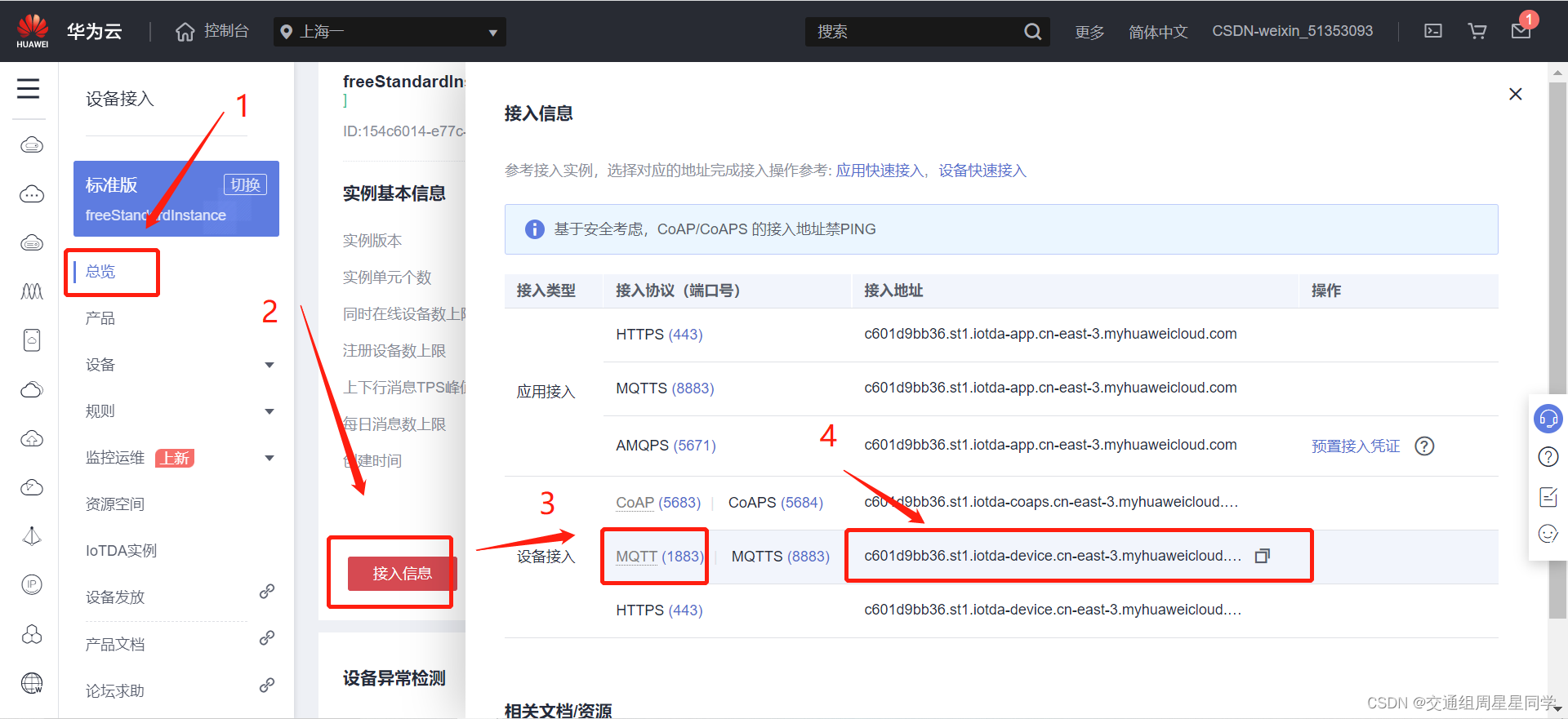Viewport: 1568px width, 719px height.
Task: Click the 切换 instance switch button
Action: [x=245, y=185]
